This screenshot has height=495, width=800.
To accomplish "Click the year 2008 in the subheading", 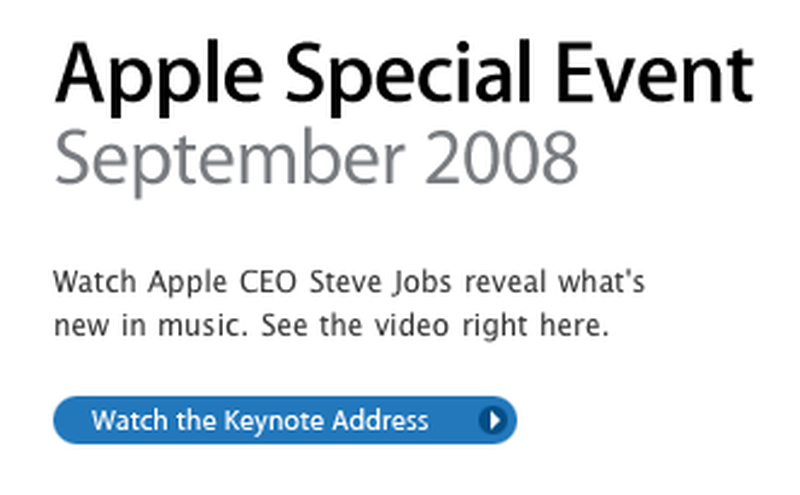I will coord(502,158).
